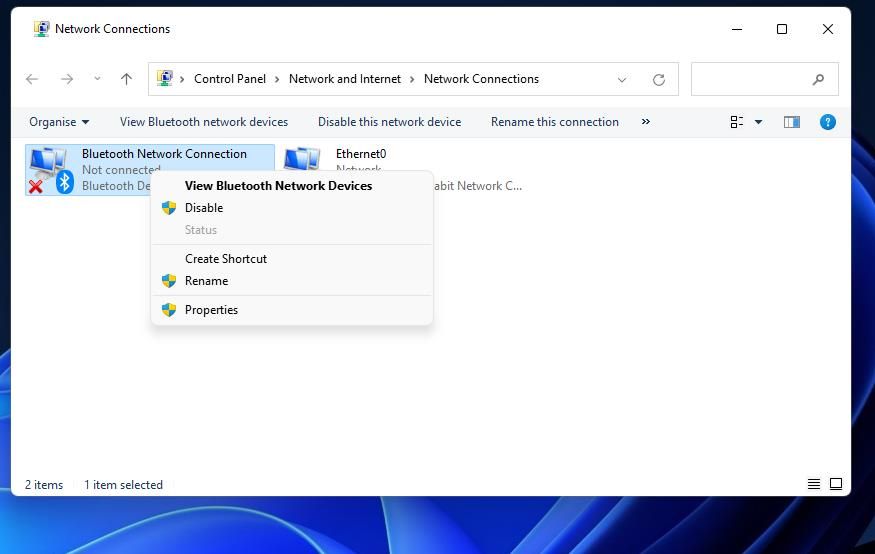Expand chevron after Network and Internet
The width and height of the screenshot is (875, 554).
point(412,79)
